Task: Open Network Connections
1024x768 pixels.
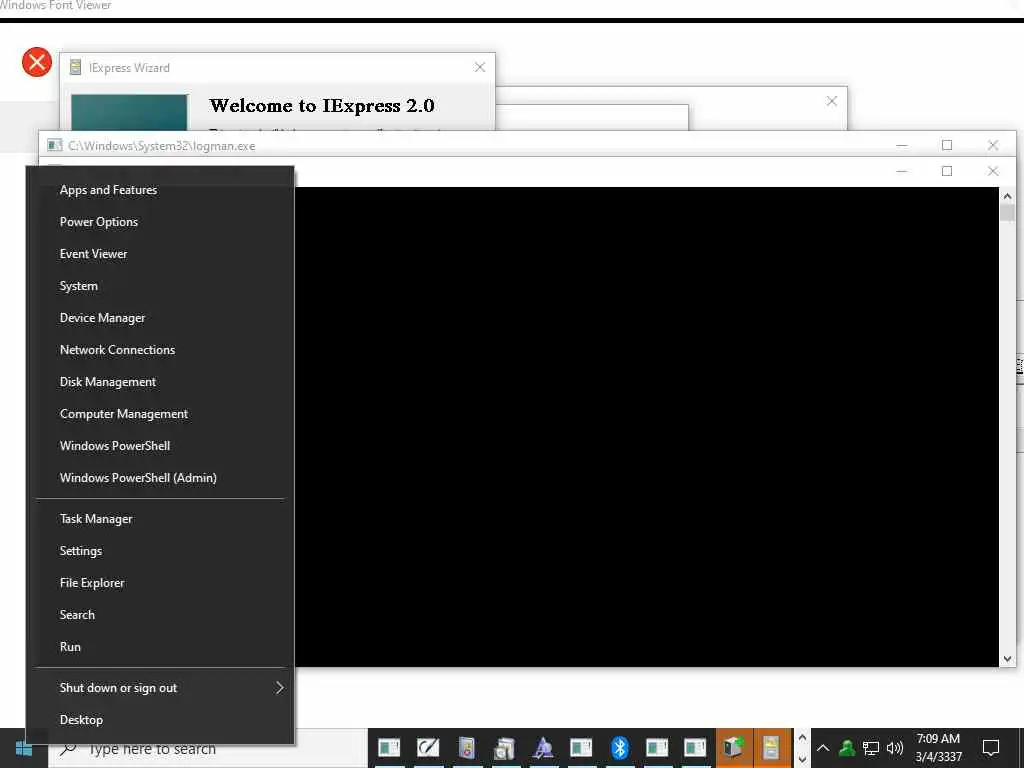Action: coord(160,350)
